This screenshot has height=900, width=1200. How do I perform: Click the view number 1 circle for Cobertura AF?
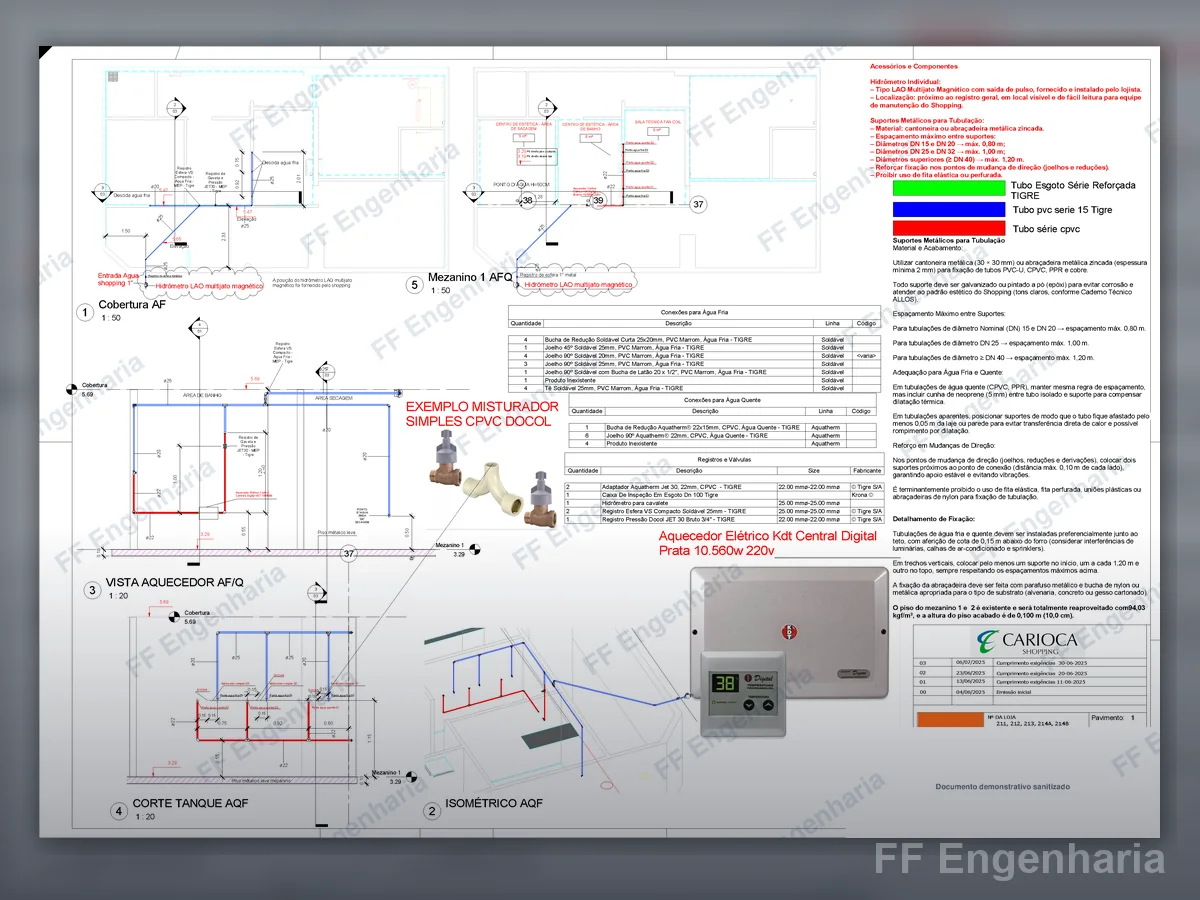pos(86,312)
